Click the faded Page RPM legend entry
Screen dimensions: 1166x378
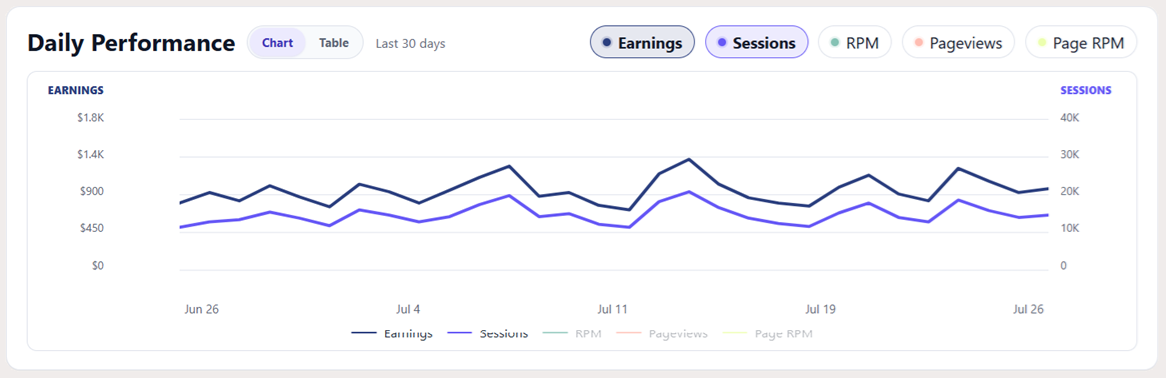(x=767, y=333)
